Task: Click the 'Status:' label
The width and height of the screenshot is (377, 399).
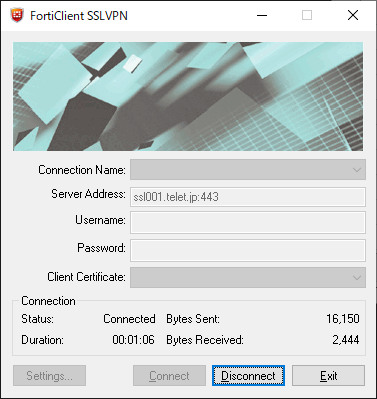Action: [37, 319]
